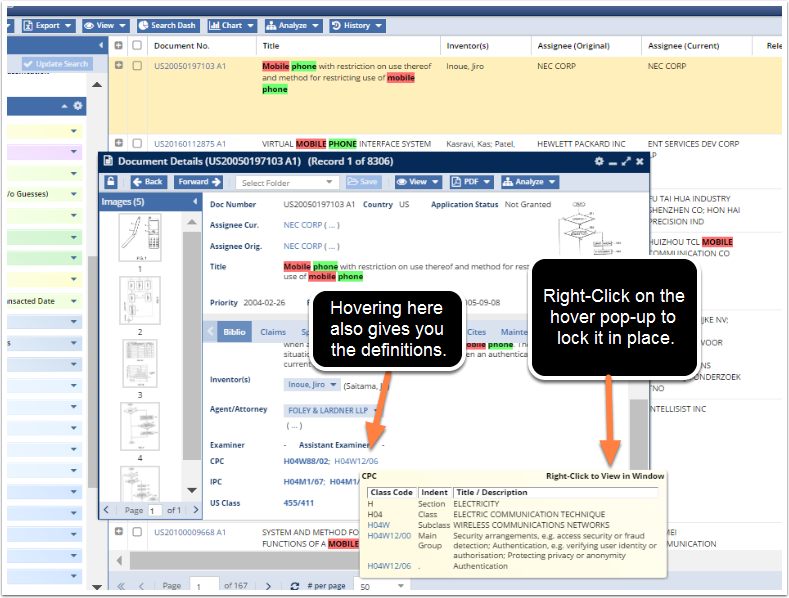
Task: Expand row US20100009668 A1 plus icon
Action: pyautogui.click(x=119, y=531)
